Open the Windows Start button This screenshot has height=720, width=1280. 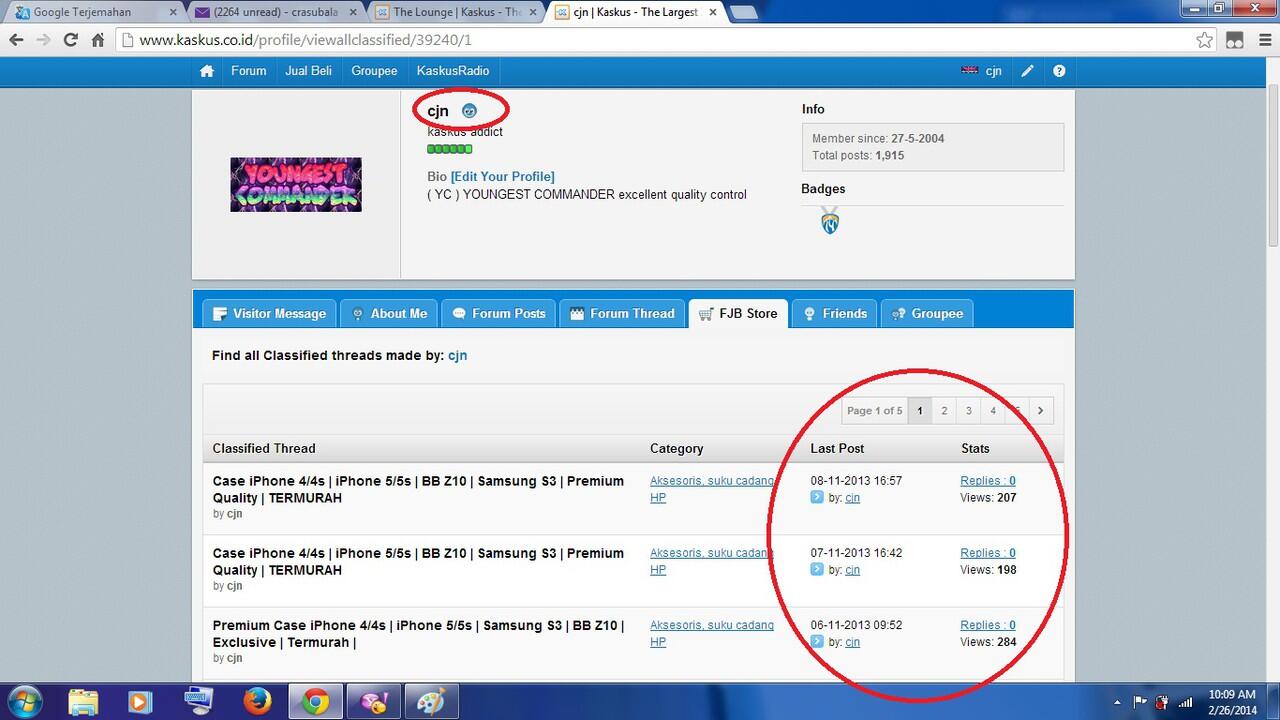point(24,701)
